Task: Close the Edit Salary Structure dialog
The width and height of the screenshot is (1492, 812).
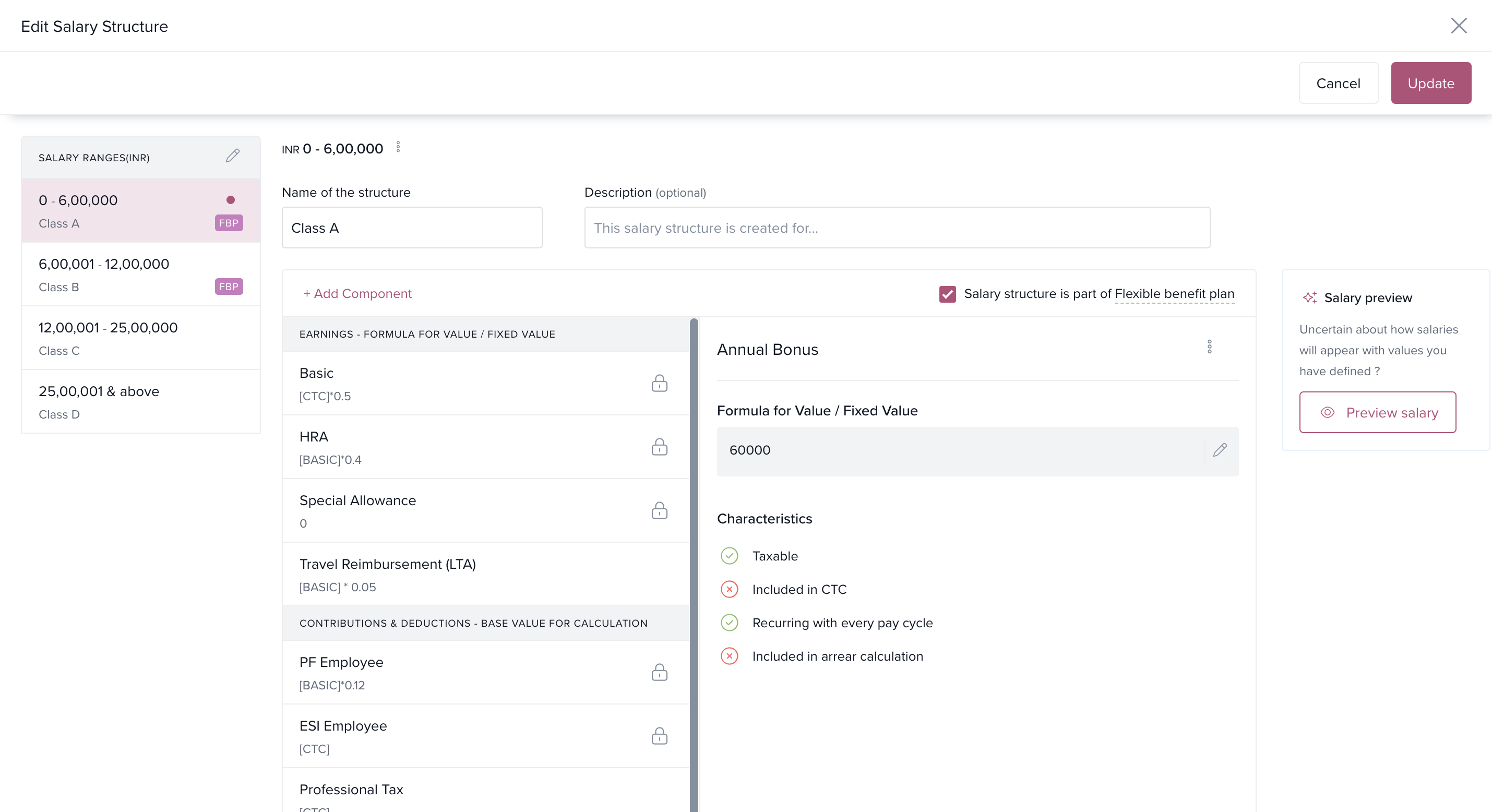Action: 1459,26
